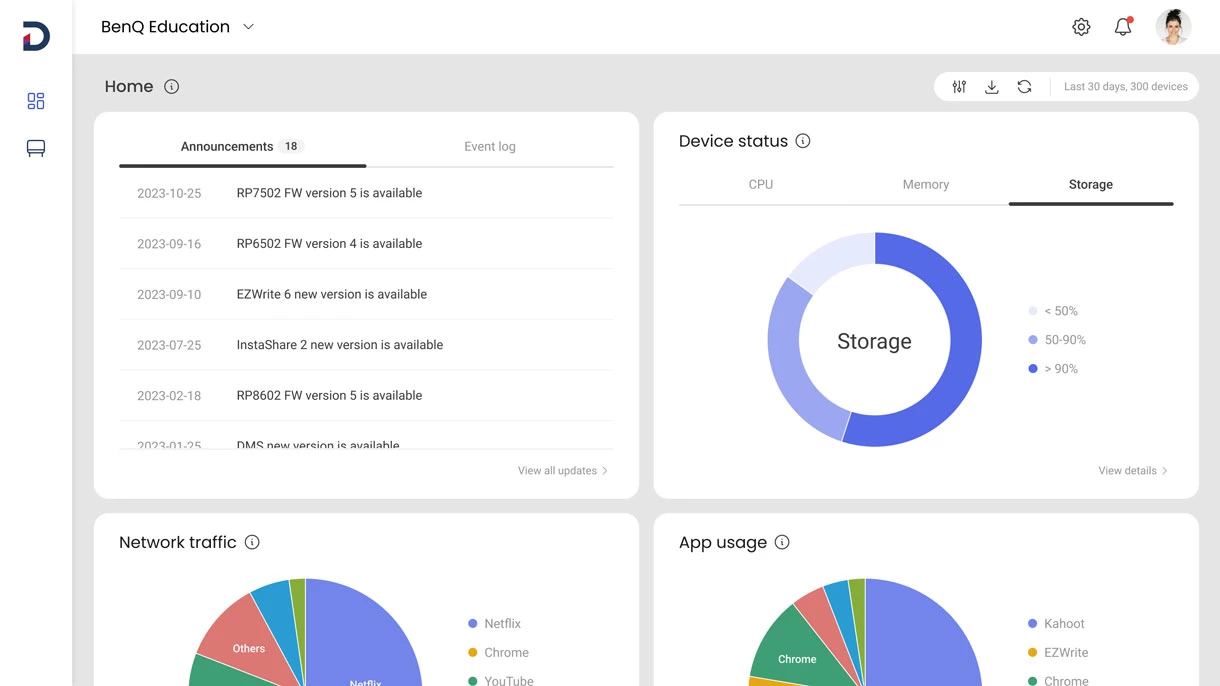This screenshot has width=1220, height=686.
Task: Open the notifications bell icon
Action: (x=1123, y=27)
